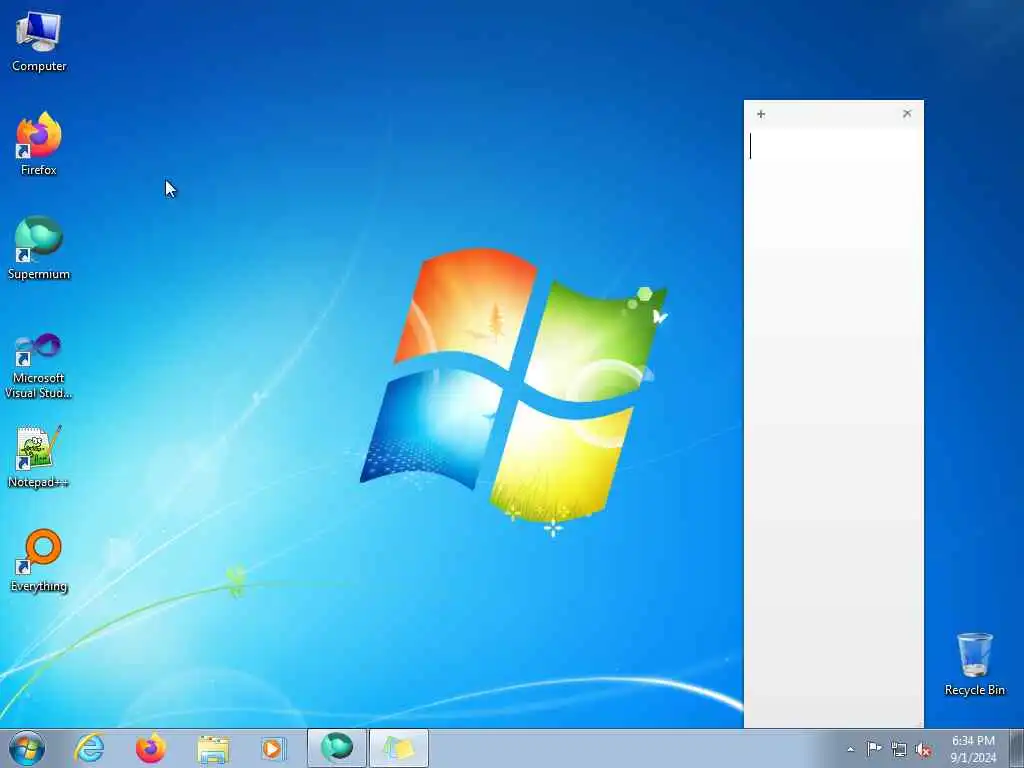Launch Firefox from the taskbar
The width and height of the screenshot is (1024, 768).
tap(150, 748)
